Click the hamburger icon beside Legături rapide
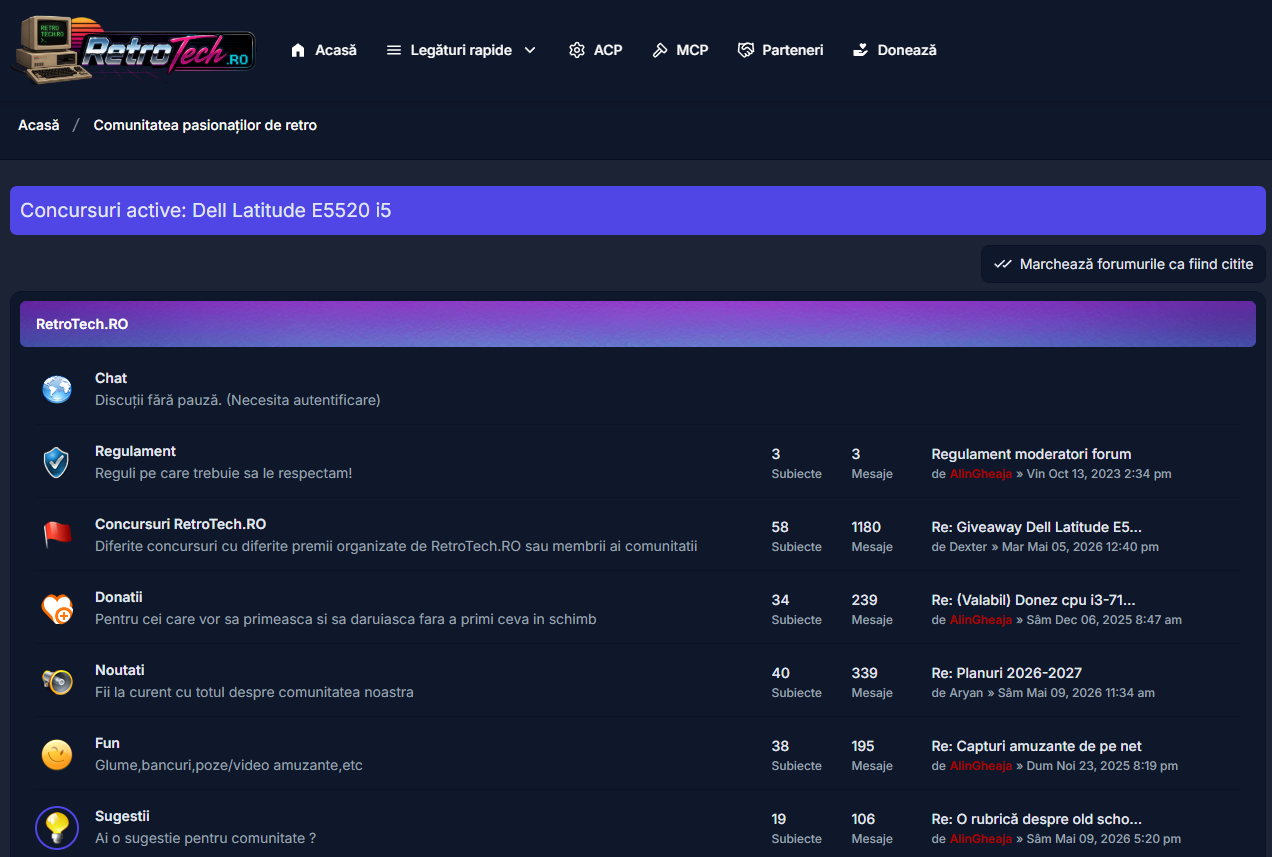 tap(394, 50)
